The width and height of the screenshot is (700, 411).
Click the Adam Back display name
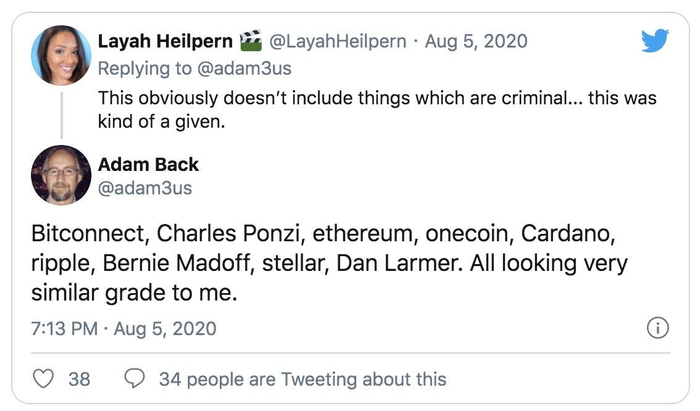(x=149, y=163)
